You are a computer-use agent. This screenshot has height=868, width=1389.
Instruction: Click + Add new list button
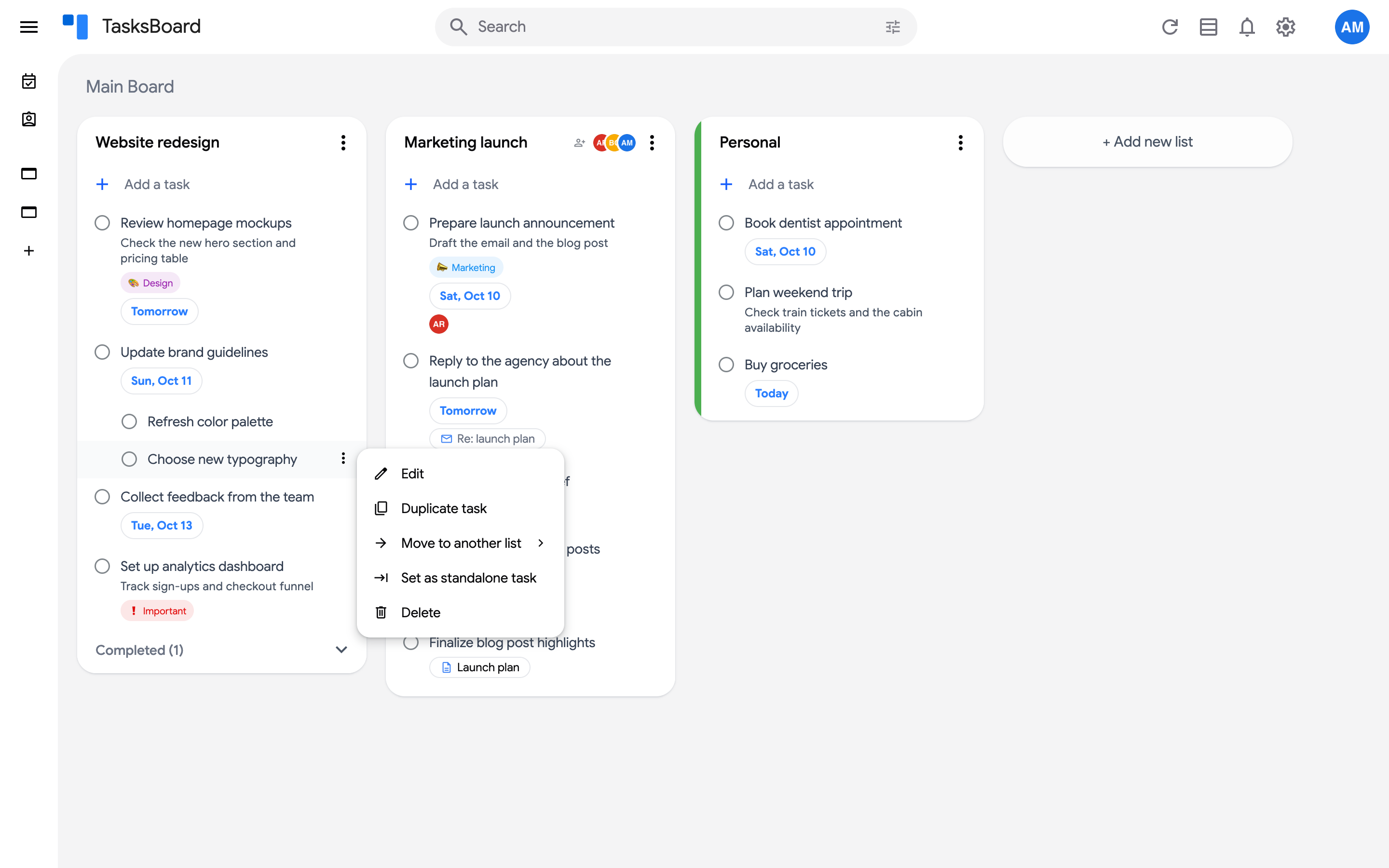click(x=1147, y=142)
